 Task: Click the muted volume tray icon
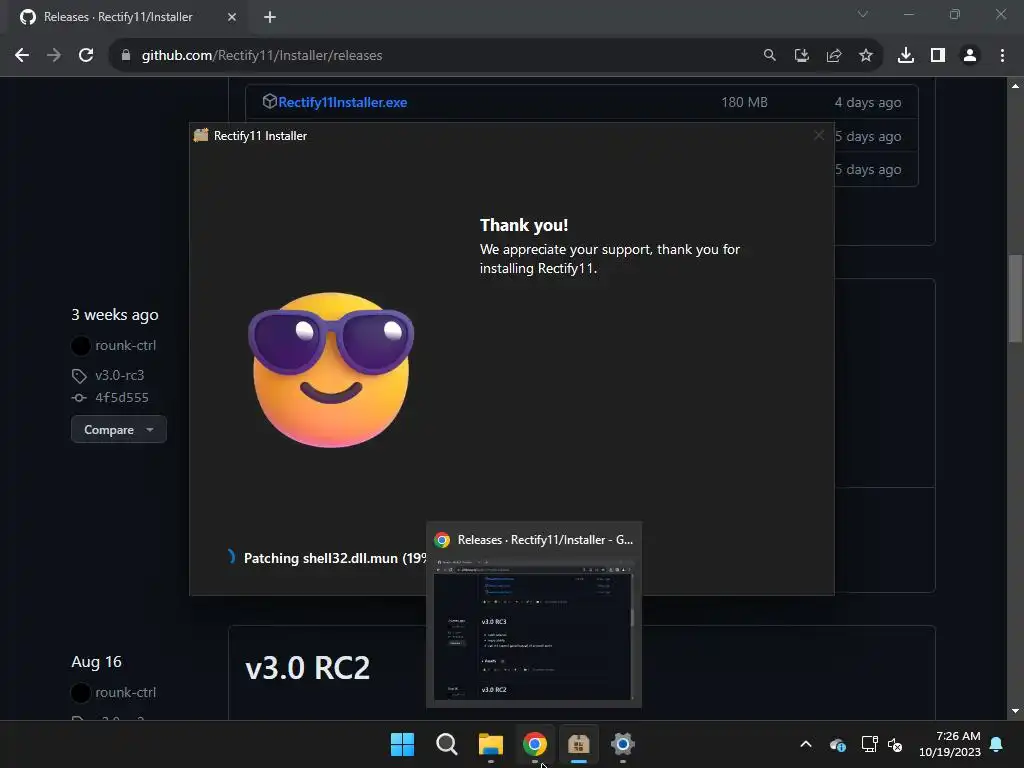[x=895, y=744]
